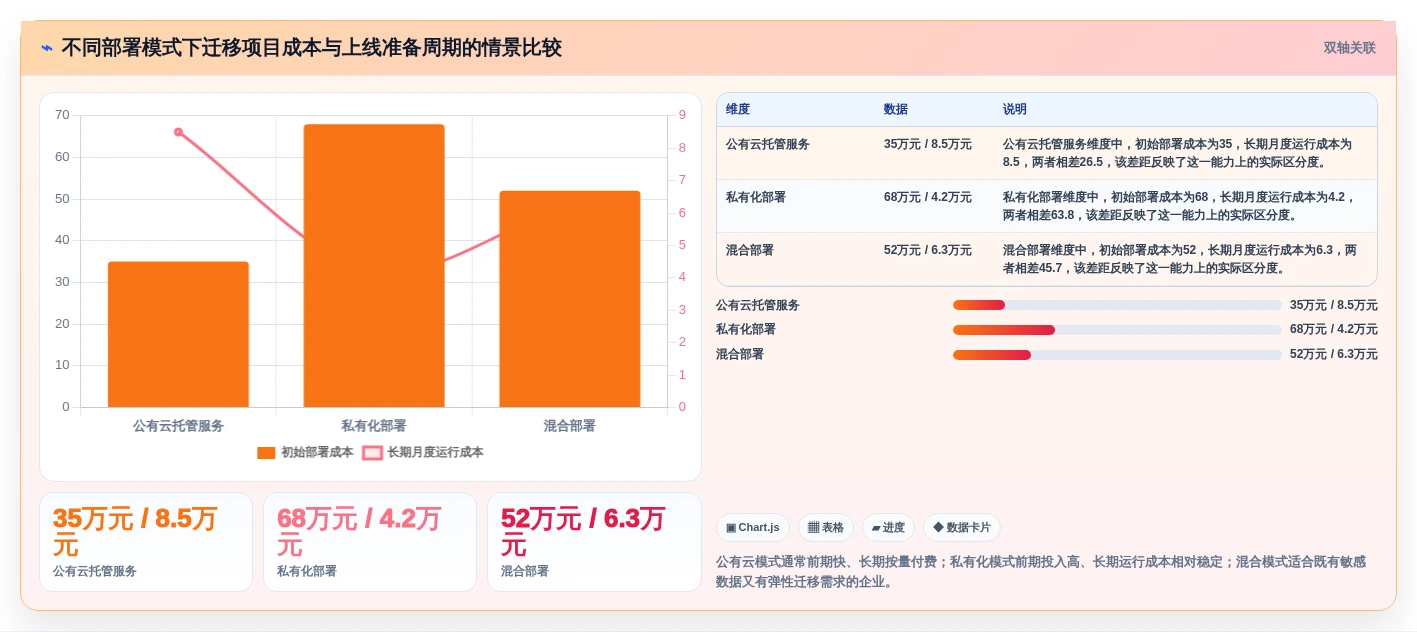Screen dimensions: 1417x632
Task: Click x-axis label 公有云托管服务
Action: point(178,426)
